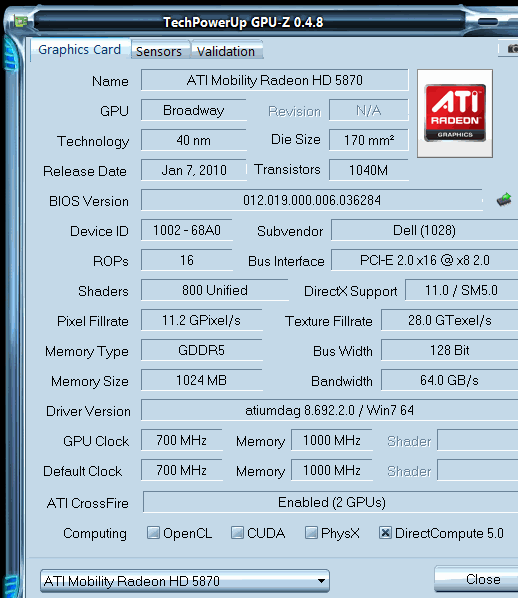Viewport: 518px width, 598px height.
Task: Click the Technology value 40 nm
Action: click(x=194, y=140)
